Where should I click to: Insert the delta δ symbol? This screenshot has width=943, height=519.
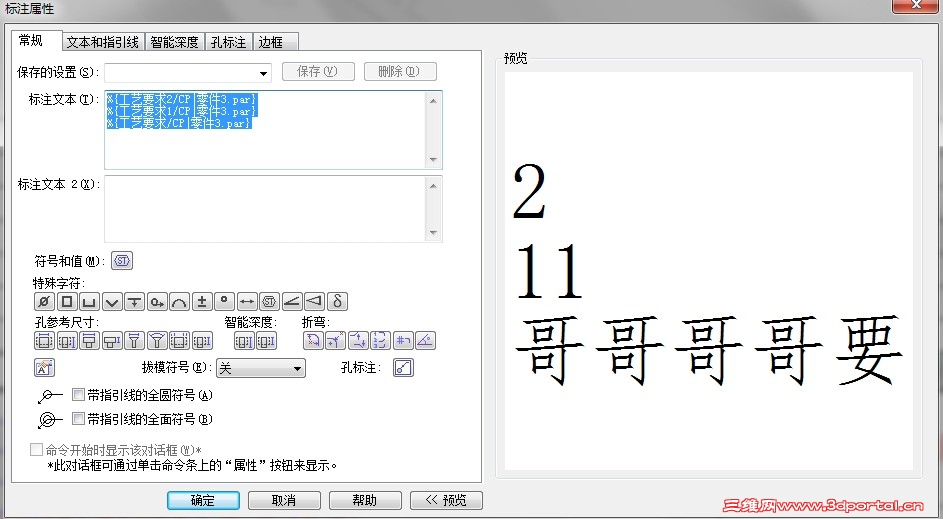pos(337,301)
